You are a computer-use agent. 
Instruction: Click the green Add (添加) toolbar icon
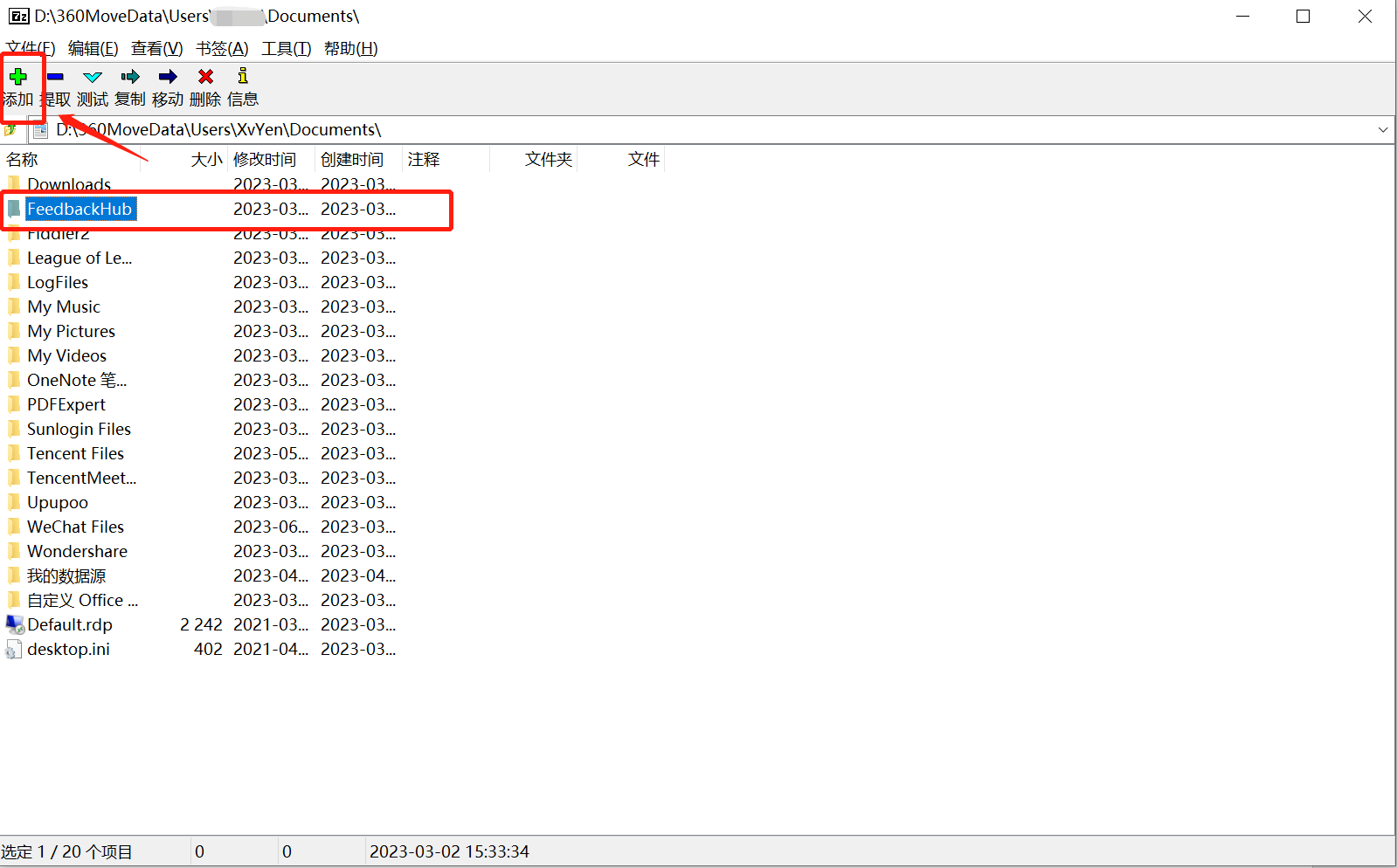(17, 77)
